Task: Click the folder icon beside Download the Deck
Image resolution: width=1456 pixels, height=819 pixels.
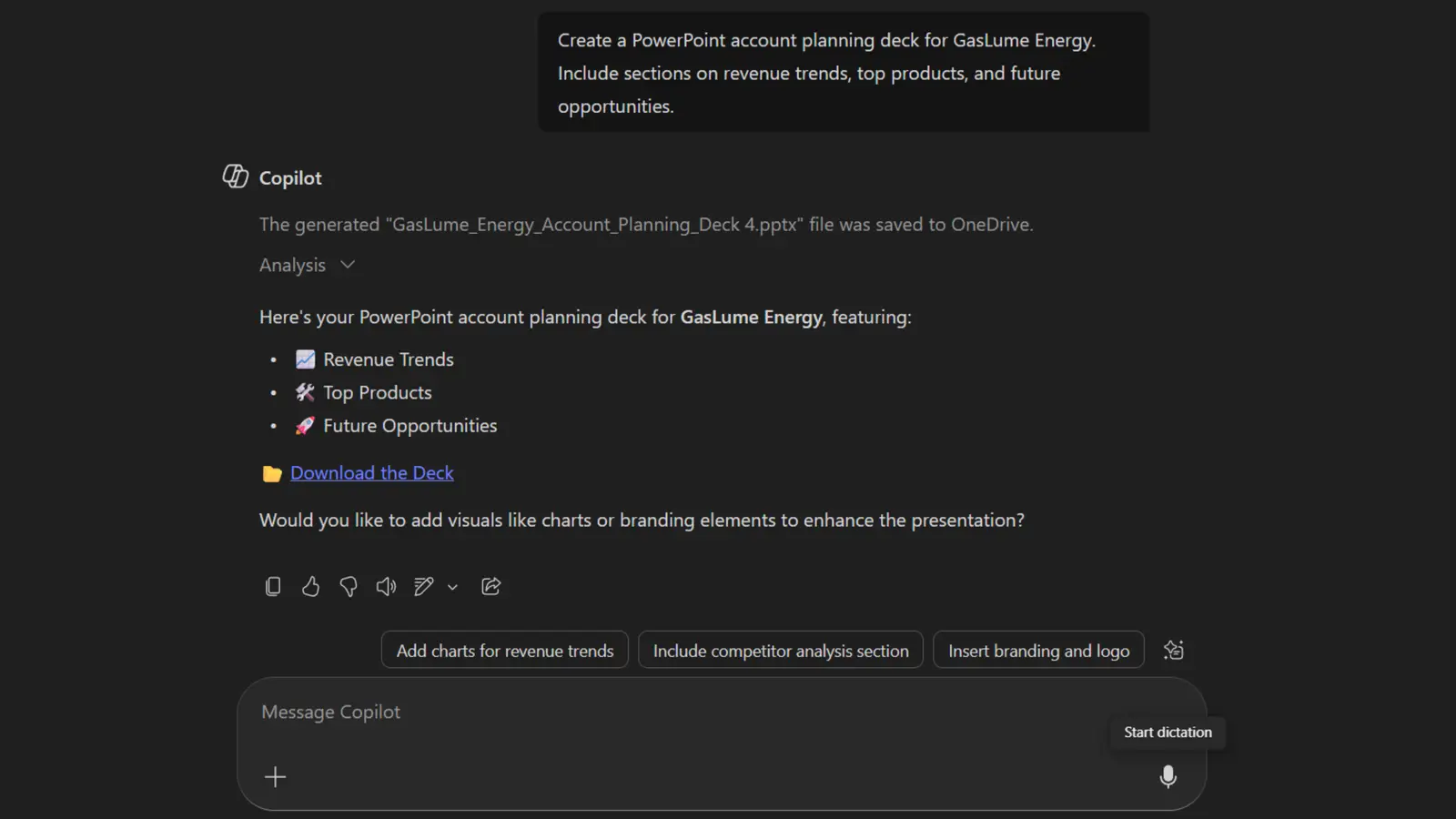Action: pyautogui.click(x=271, y=472)
